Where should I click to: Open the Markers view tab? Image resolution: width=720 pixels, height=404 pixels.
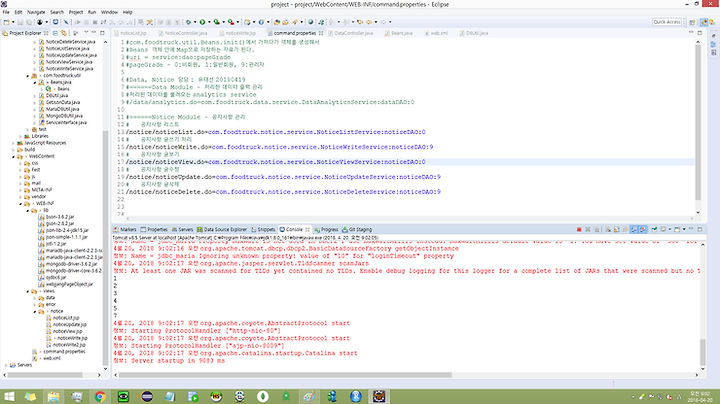click(x=125, y=230)
